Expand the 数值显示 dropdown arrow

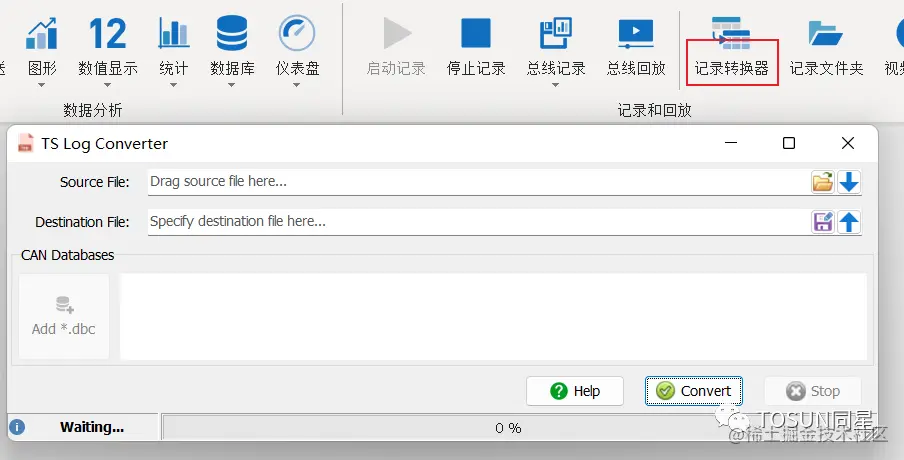point(107,85)
